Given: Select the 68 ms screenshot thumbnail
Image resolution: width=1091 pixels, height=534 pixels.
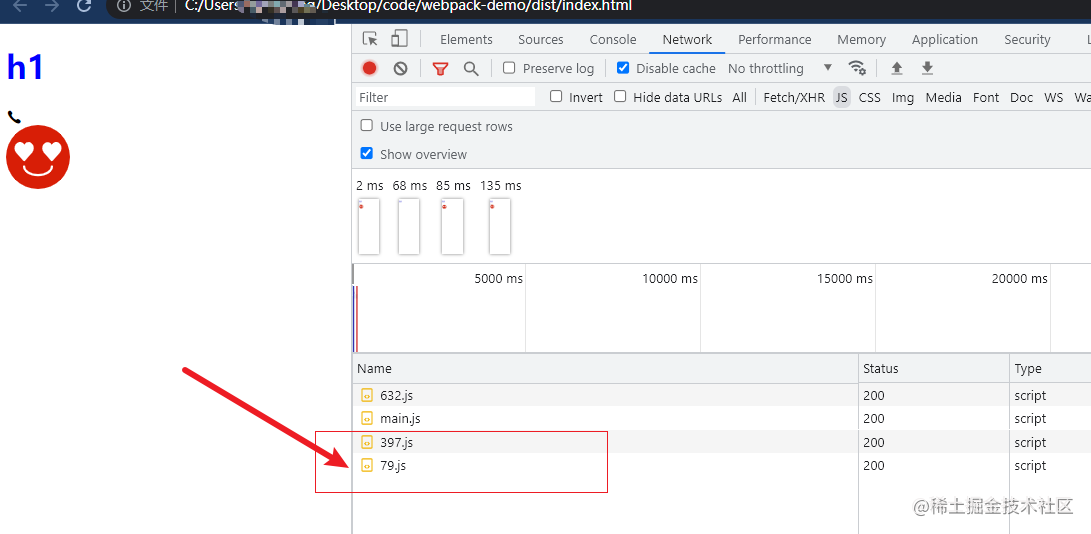Looking at the screenshot, I should pyautogui.click(x=409, y=226).
